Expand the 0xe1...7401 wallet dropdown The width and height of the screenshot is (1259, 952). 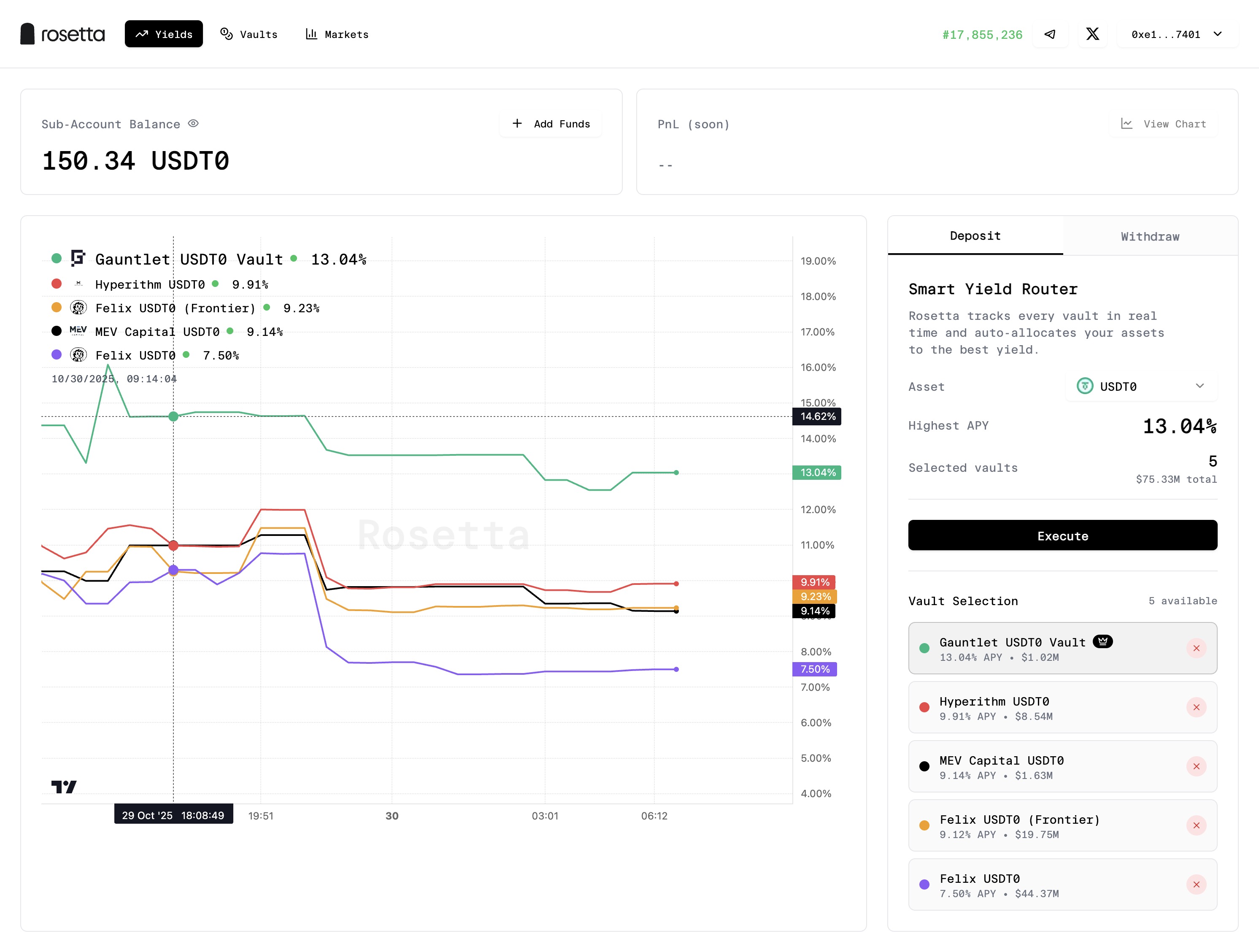[1177, 34]
